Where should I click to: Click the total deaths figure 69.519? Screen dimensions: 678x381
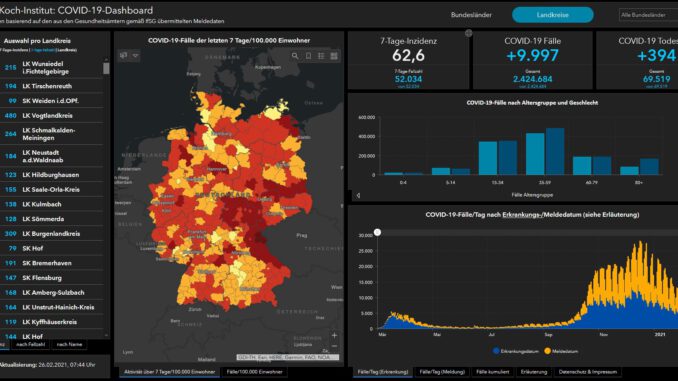tap(656, 79)
